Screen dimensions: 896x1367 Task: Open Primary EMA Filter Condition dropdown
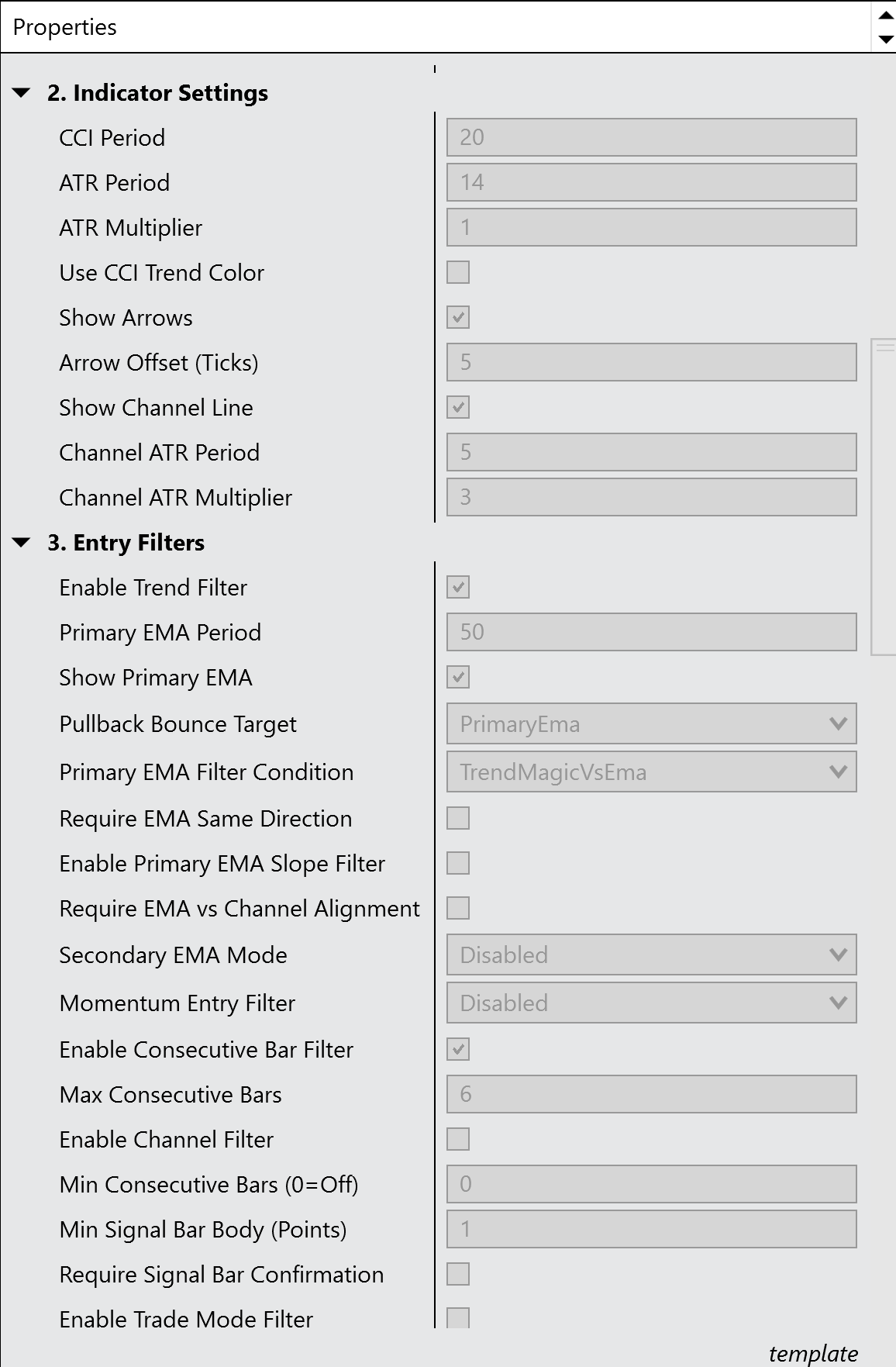point(651,772)
